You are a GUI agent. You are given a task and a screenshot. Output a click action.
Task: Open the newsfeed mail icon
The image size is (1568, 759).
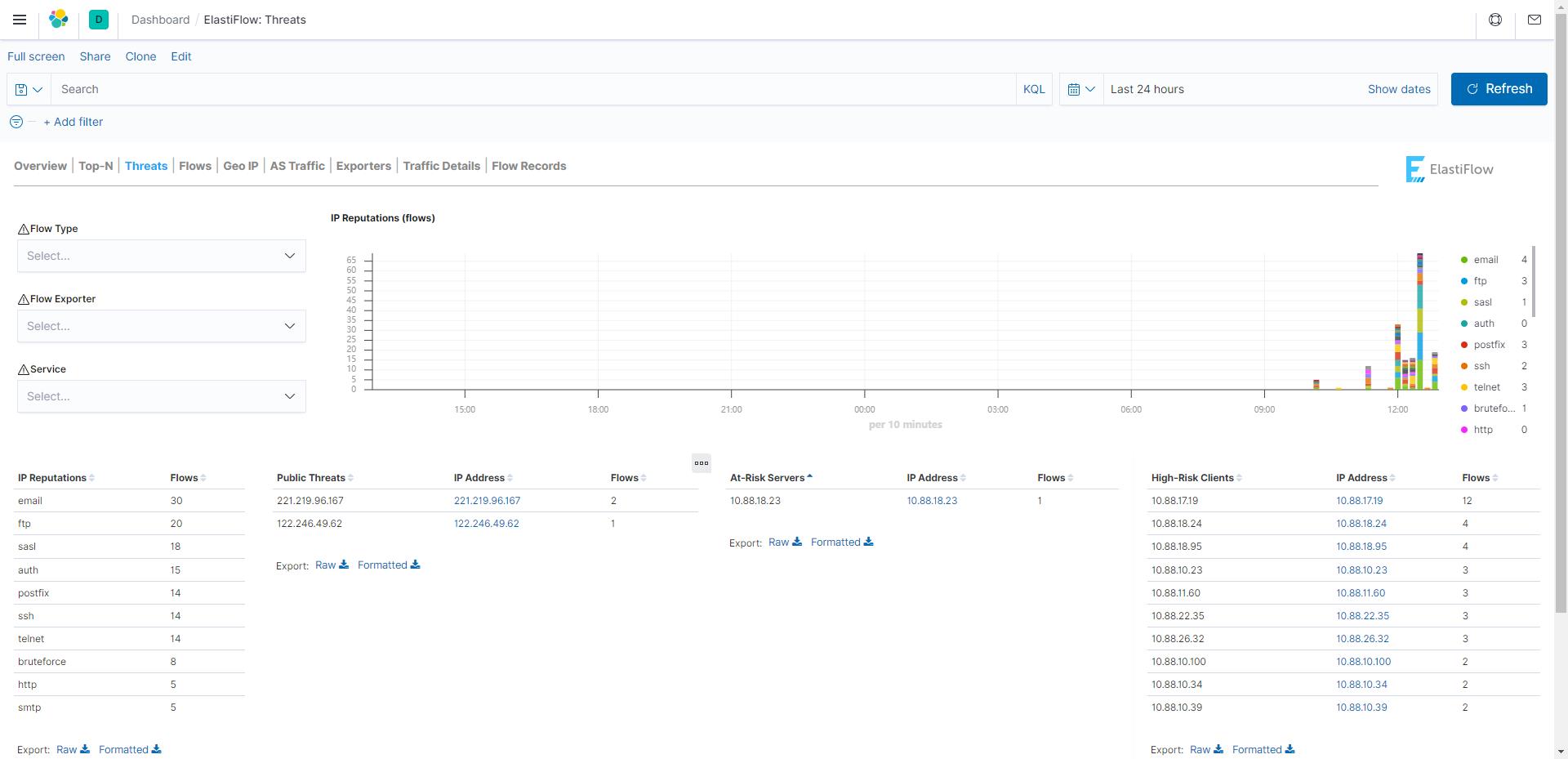click(1535, 20)
